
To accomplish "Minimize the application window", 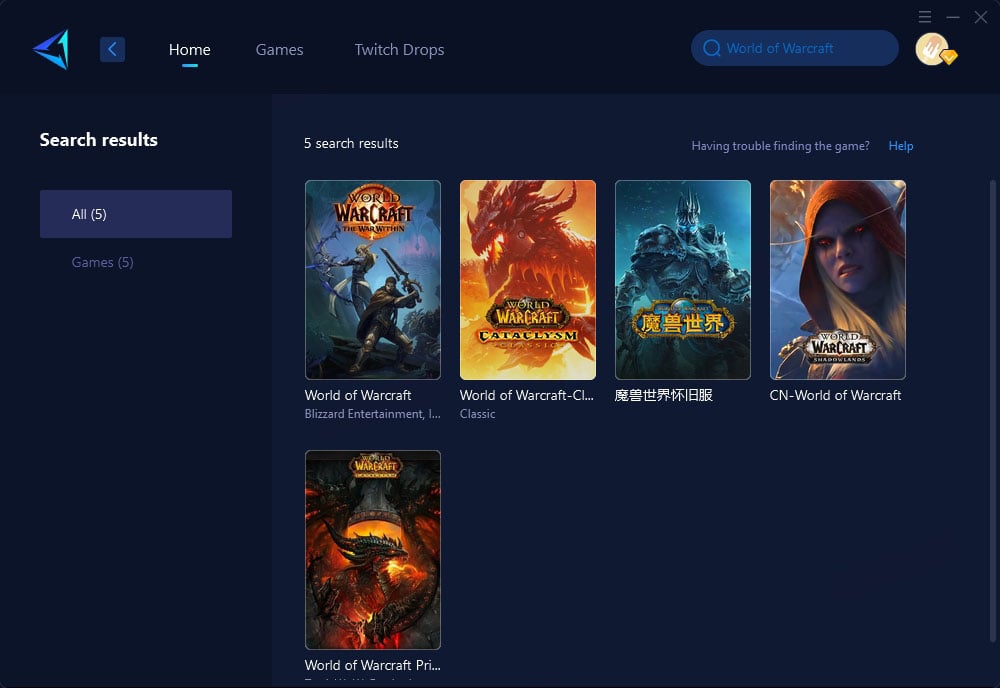I will click(x=953, y=17).
